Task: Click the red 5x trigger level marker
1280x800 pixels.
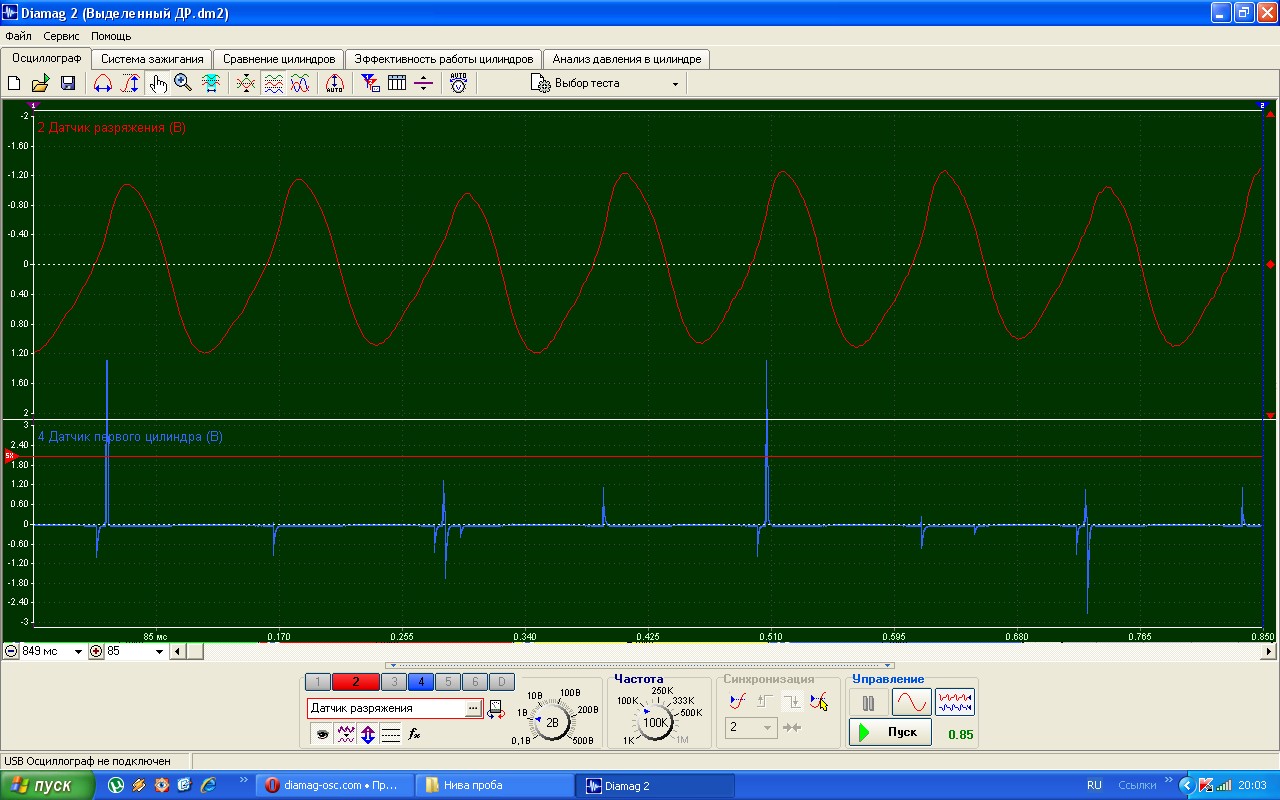Action: coord(9,456)
